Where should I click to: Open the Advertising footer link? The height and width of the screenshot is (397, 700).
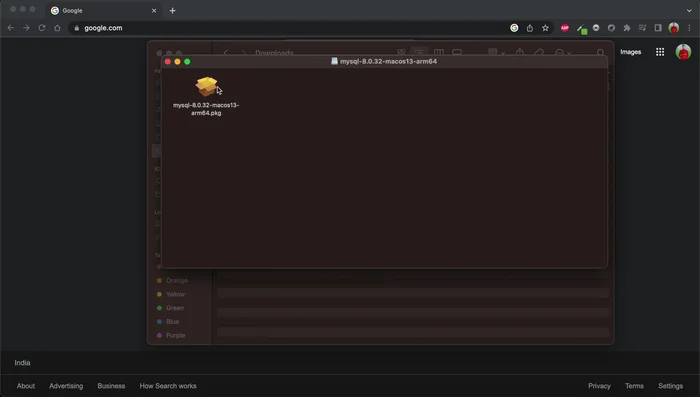[x=66, y=386]
